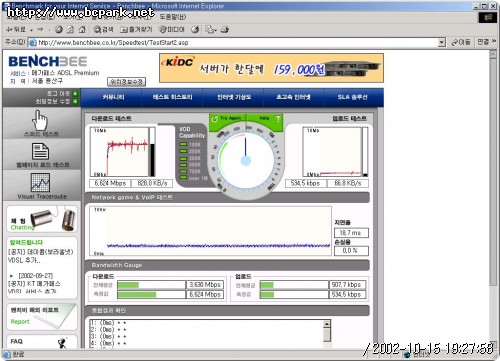Click the 18.7 ms latency value
This screenshot has width=500, height=361.
tap(351, 233)
